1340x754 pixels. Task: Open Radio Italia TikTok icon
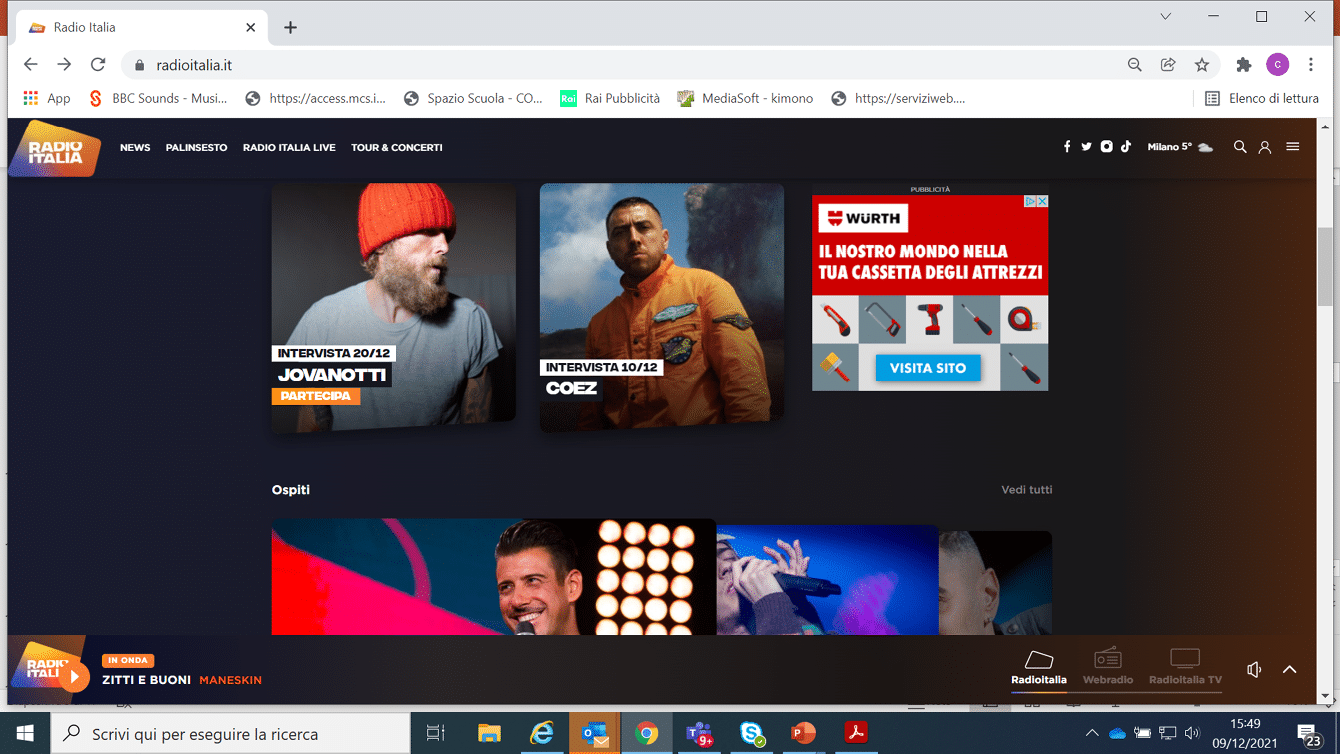coord(1126,147)
